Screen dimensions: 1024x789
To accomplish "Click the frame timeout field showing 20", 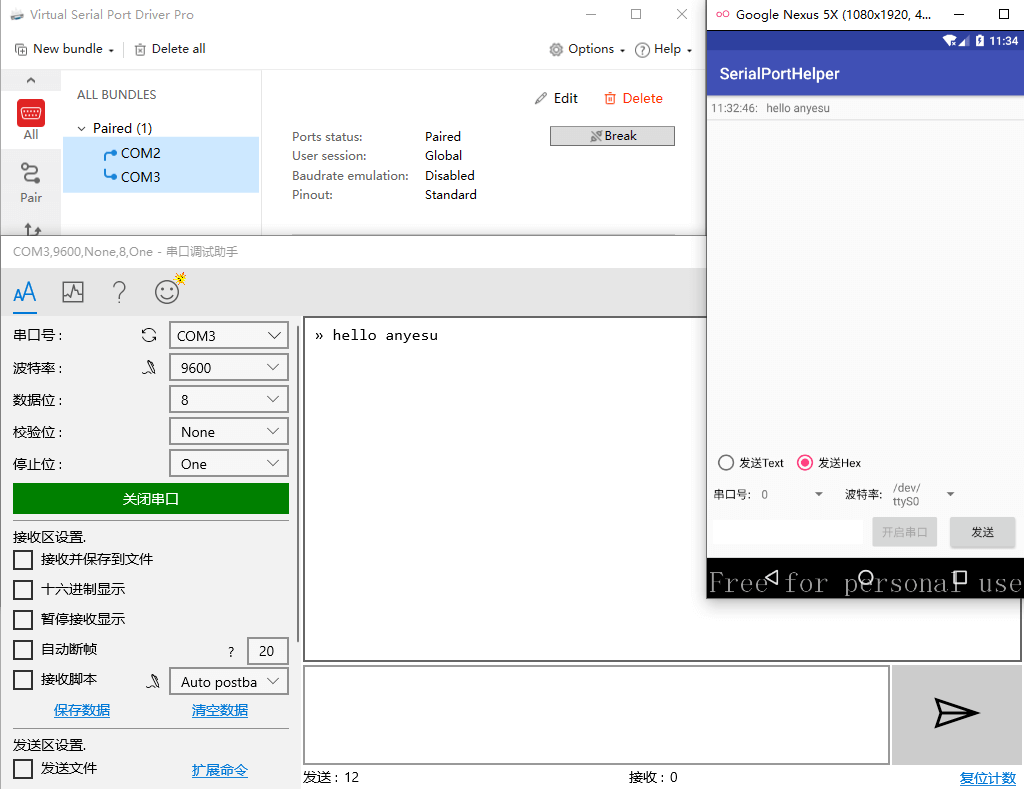I will 268,651.
